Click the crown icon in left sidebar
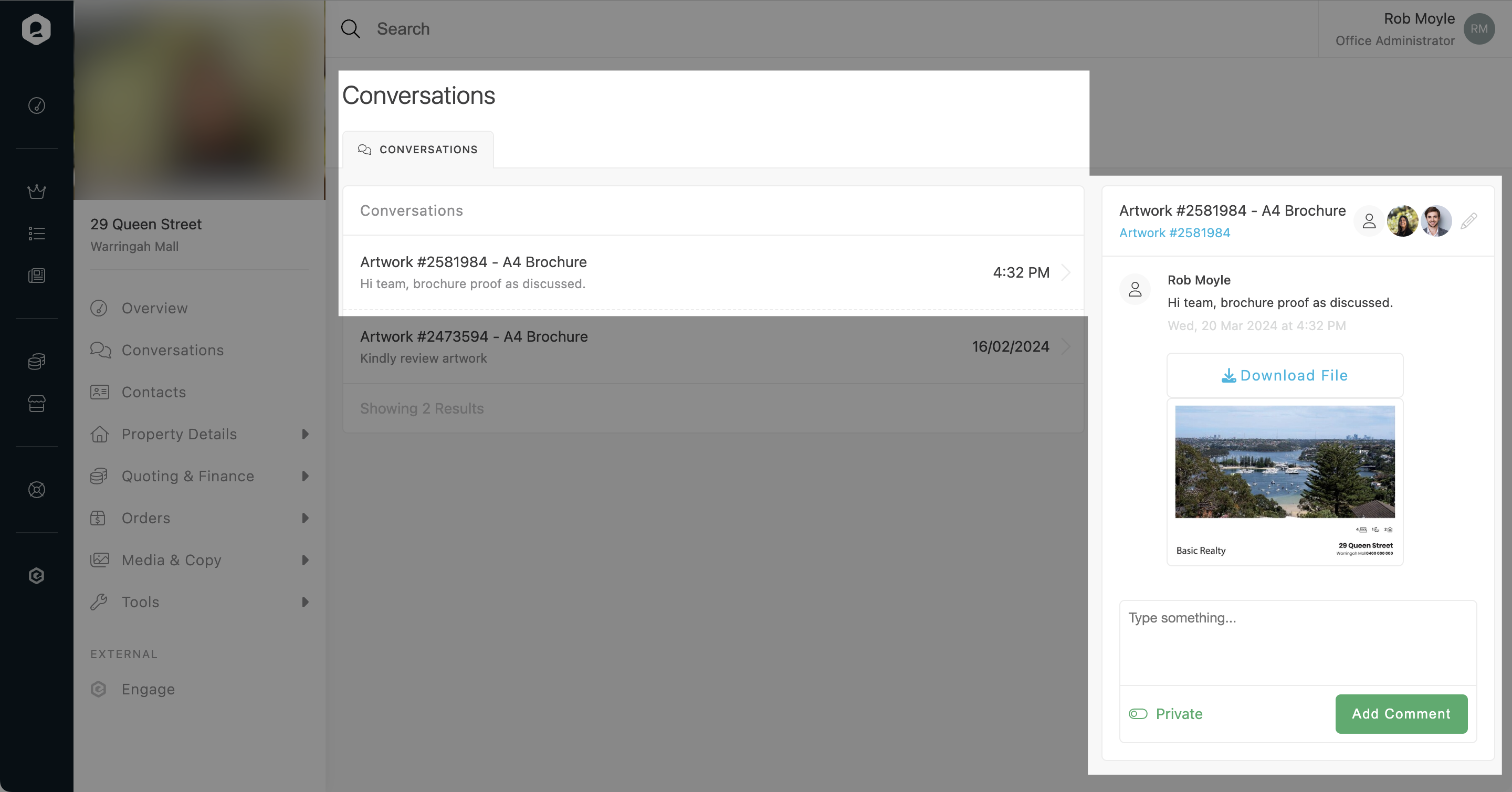Screen dimensions: 1512x792 (x=36, y=191)
